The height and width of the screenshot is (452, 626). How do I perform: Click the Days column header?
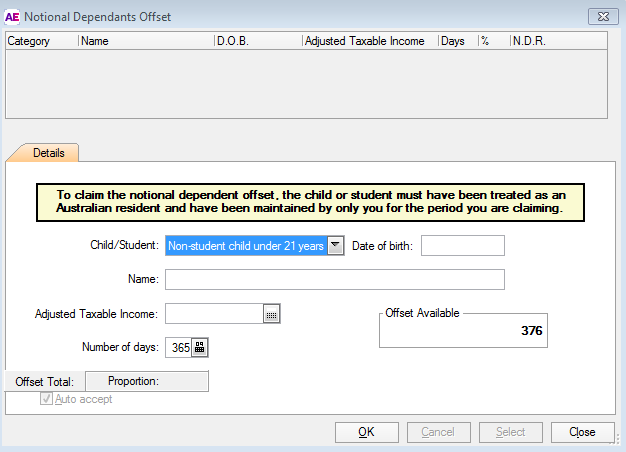(456, 41)
